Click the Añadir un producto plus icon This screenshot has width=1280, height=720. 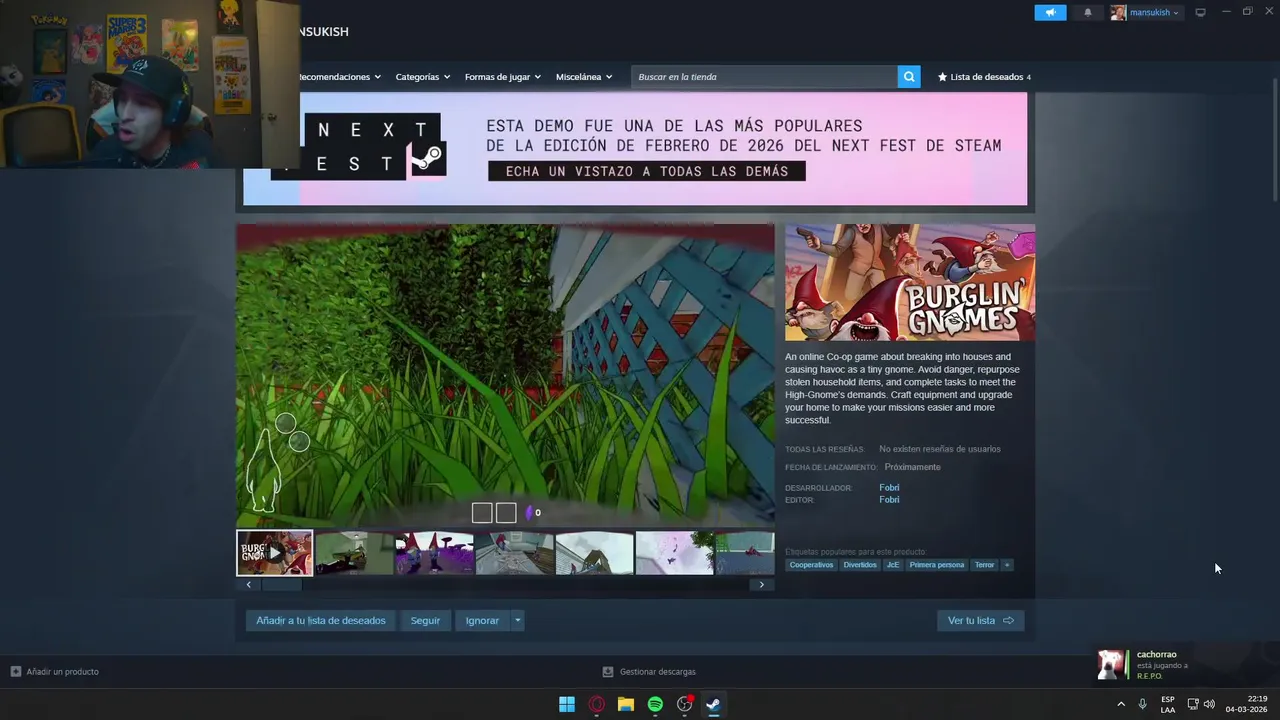point(15,671)
